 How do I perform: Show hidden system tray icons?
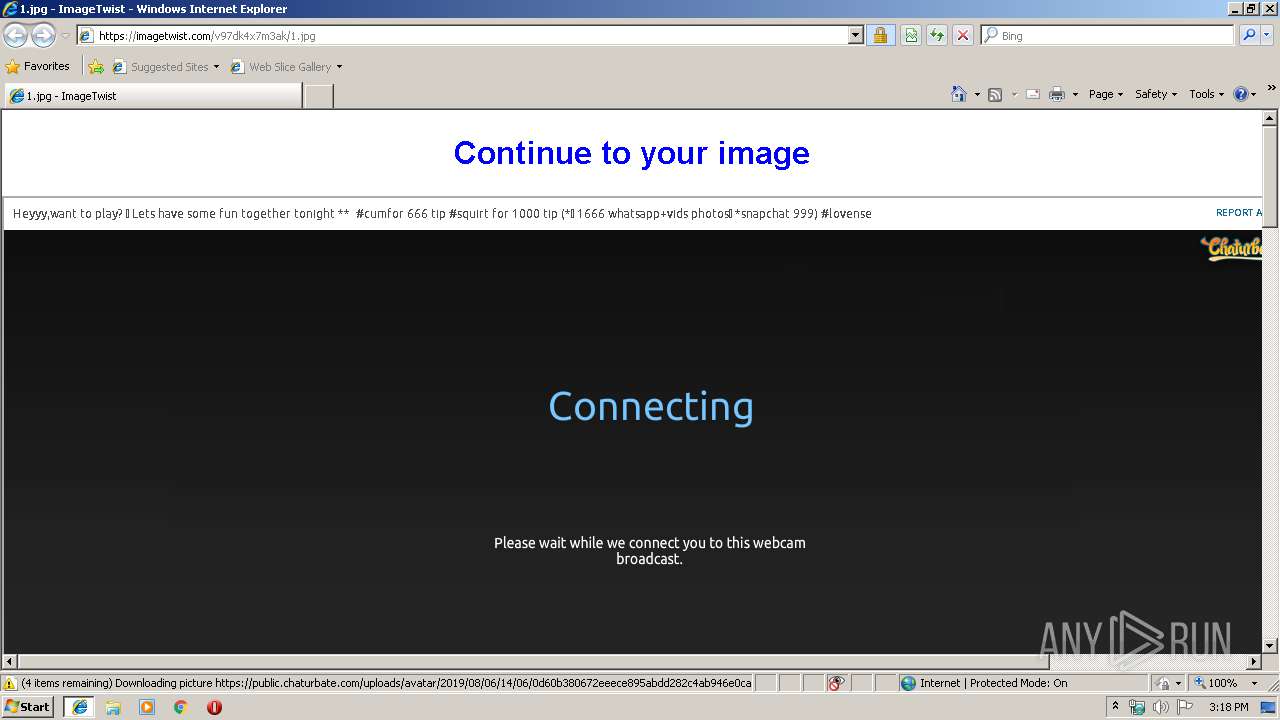pos(1115,706)
